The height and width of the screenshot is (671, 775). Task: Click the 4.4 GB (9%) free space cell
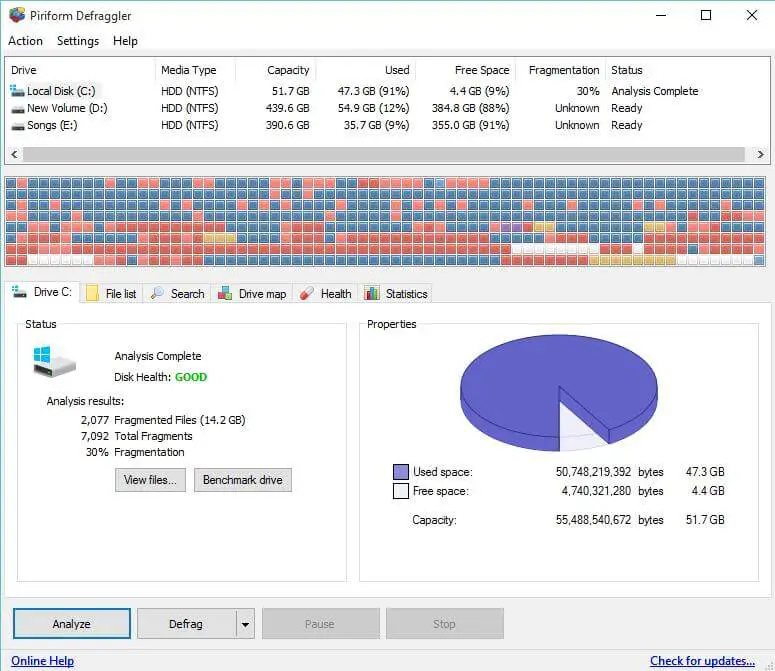(x=479, y=91)
